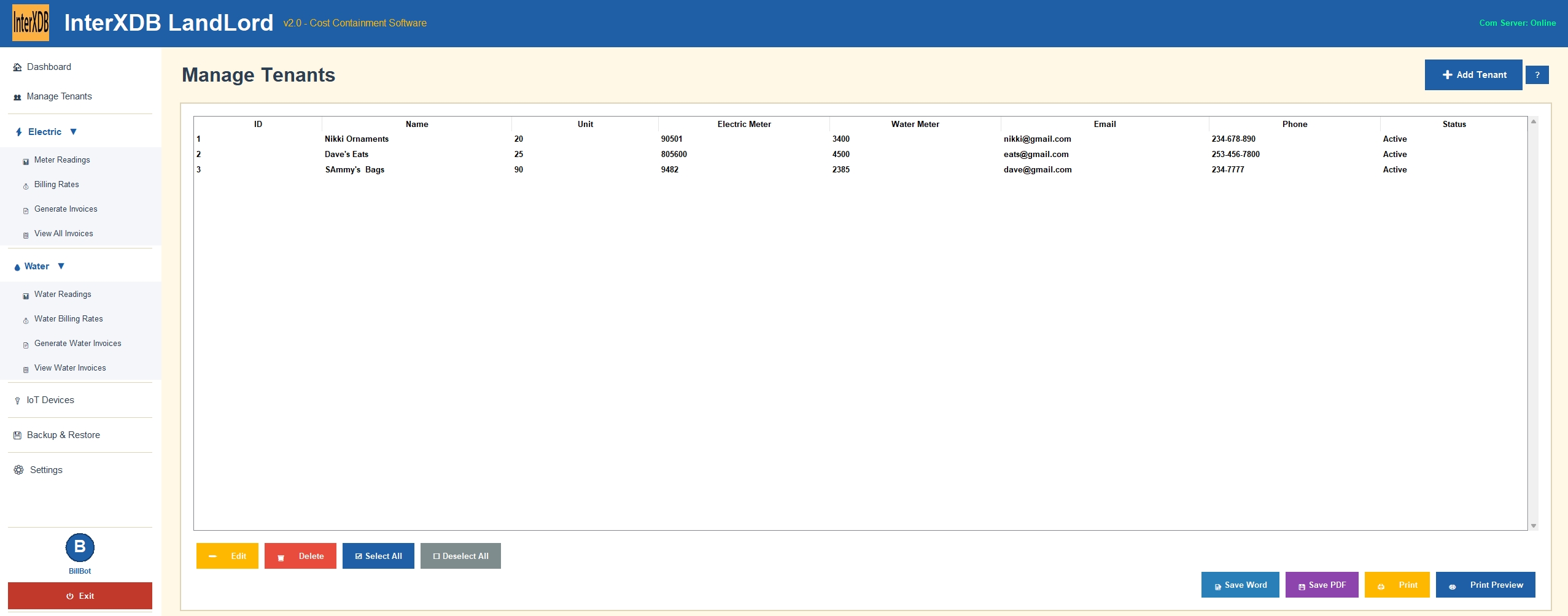Screen dimensions: 1568x616
Task: Click the View Water Invoices icon
Action: point(26,370)
